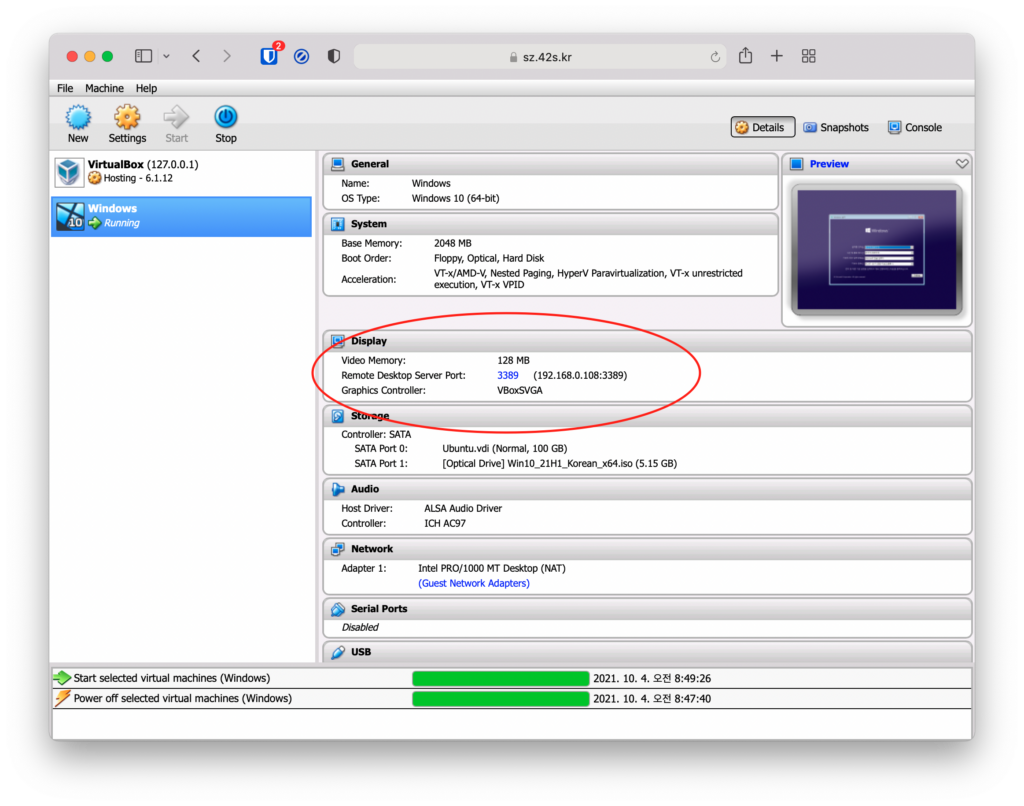Screen dimensions: 1024x806
Task: Open the Help menu
Action: (x=146, y=88)
